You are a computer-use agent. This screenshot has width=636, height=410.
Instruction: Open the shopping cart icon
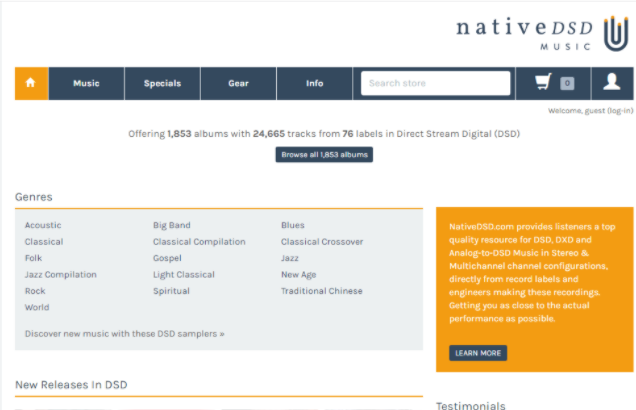543,82
